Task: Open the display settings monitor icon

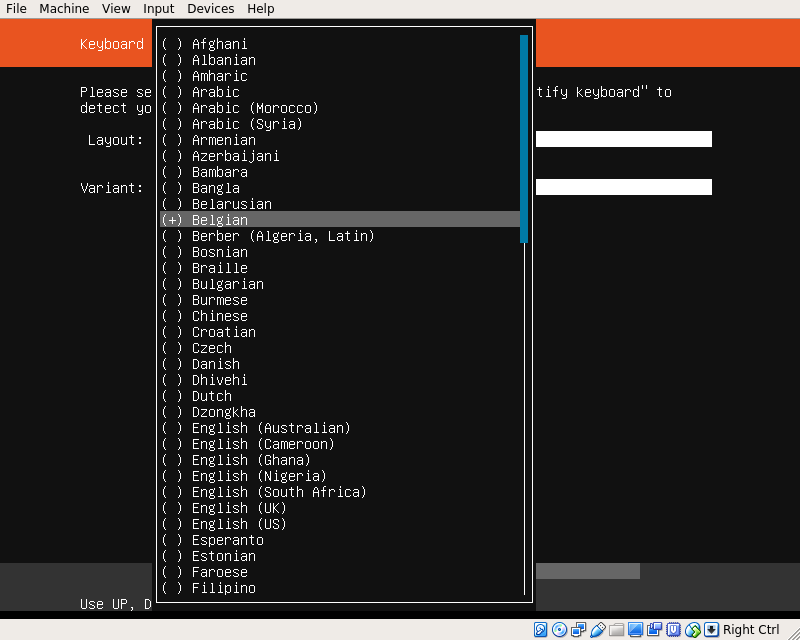Action: [x=635, y=630]
